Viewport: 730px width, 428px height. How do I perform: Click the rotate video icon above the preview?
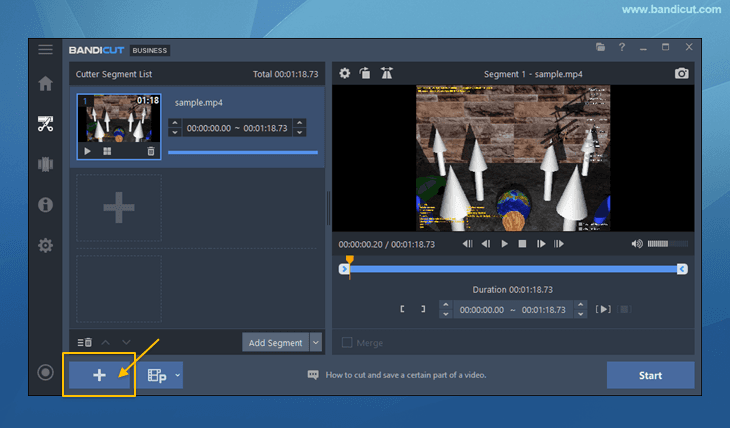[365, 73]
